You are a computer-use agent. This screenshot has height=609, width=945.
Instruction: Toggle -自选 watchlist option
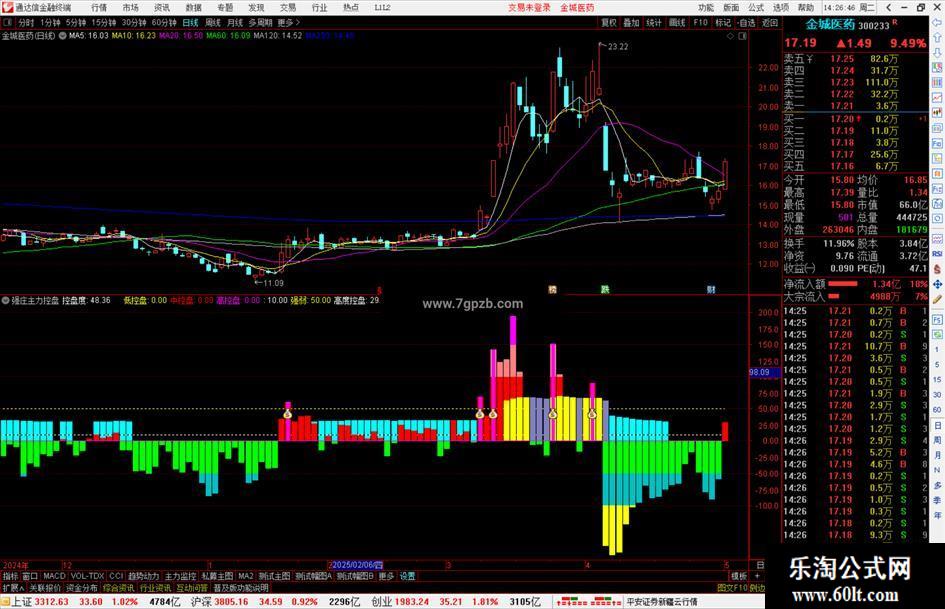click(746, 23)
